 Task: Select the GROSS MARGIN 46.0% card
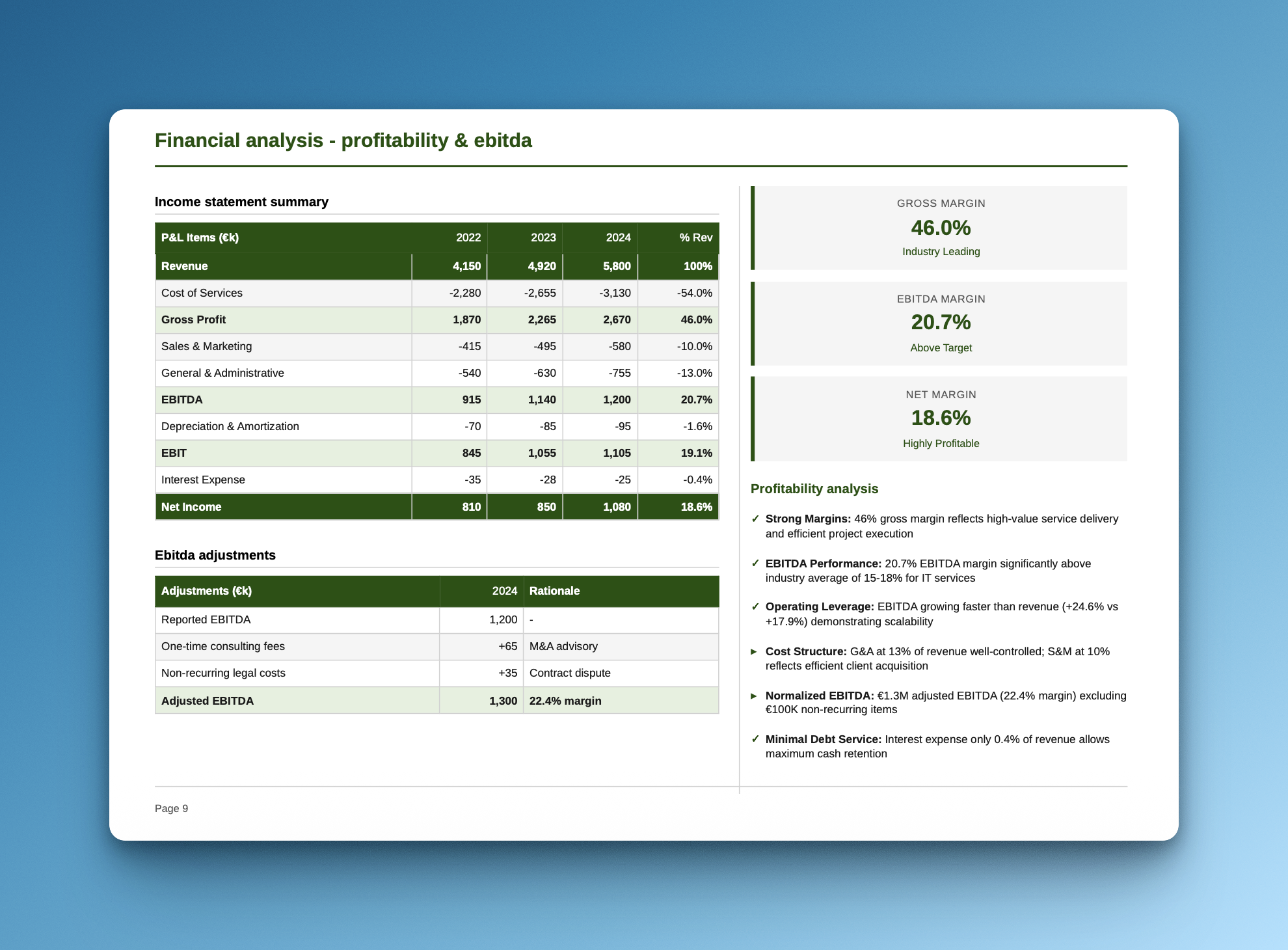(x=939, y=227)
